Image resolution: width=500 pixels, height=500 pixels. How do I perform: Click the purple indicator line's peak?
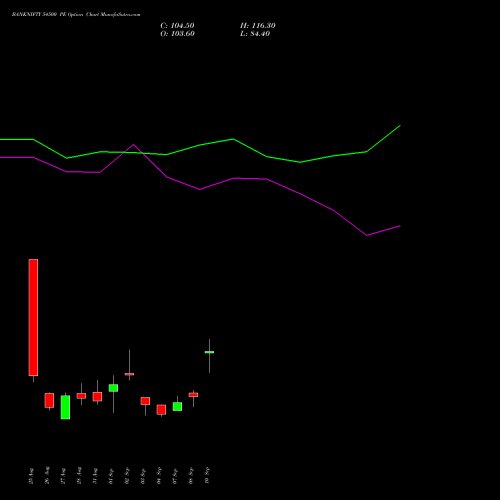pos(133,145)
